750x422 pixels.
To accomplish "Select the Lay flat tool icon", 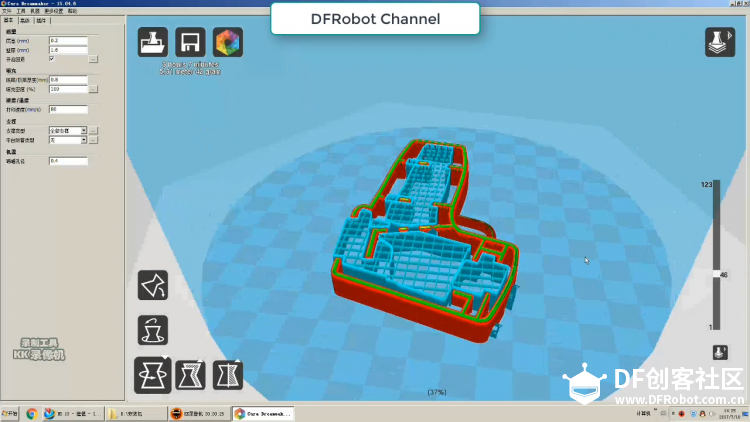I will 153,285.
